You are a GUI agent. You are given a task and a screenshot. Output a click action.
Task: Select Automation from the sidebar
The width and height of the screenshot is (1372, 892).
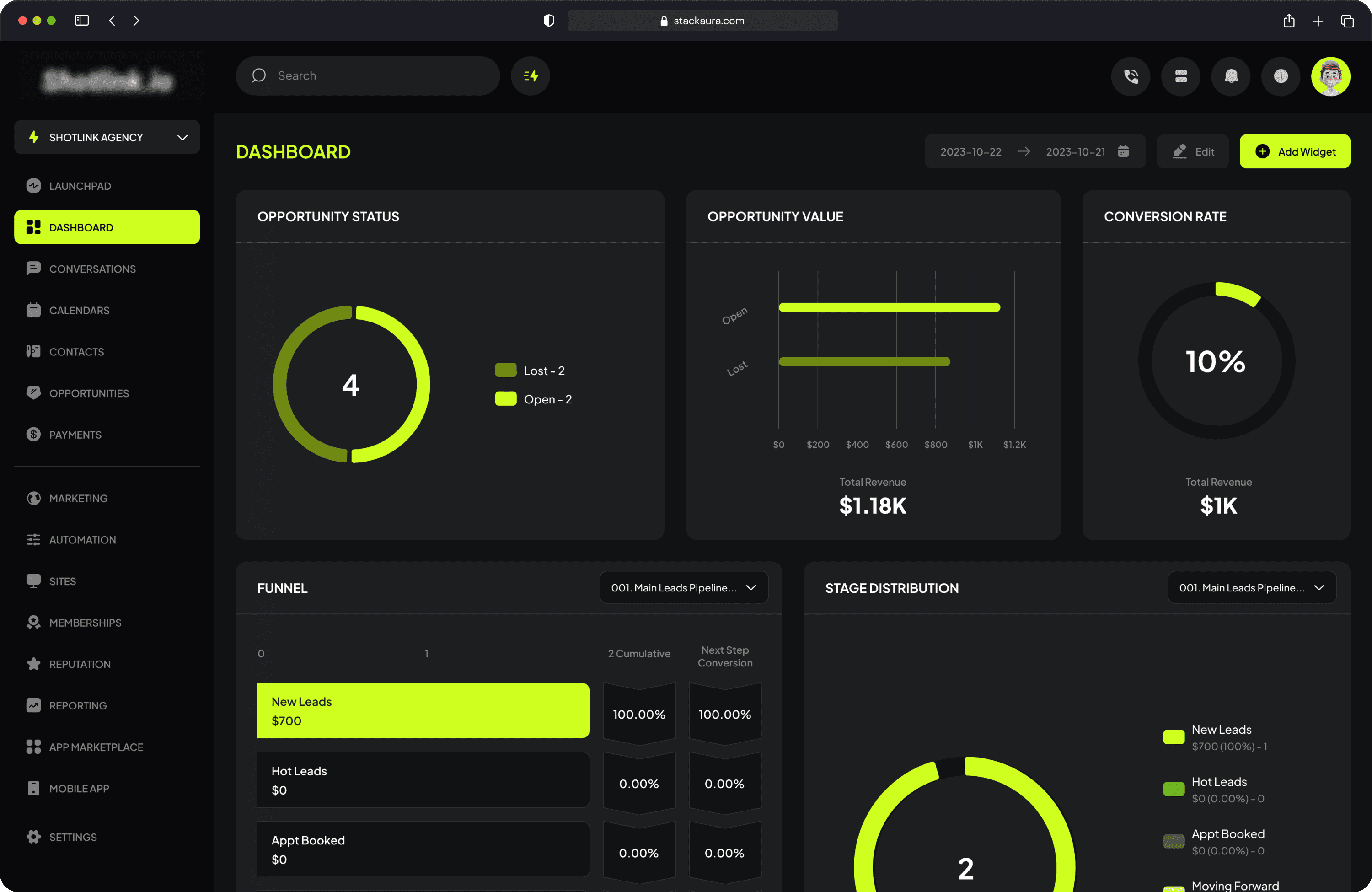(x=82, y=540)
